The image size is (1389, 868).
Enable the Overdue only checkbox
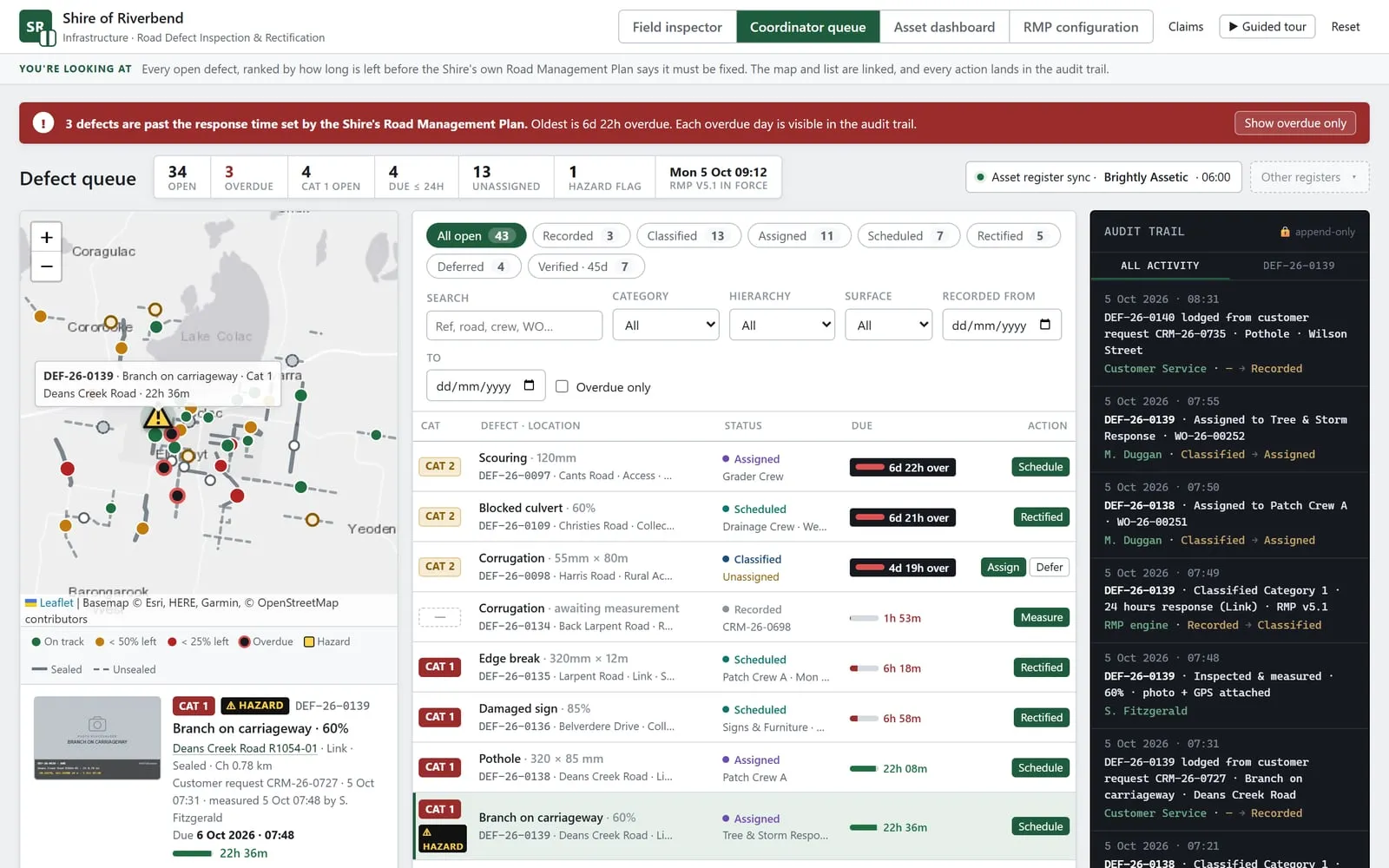tap(562, 386)
